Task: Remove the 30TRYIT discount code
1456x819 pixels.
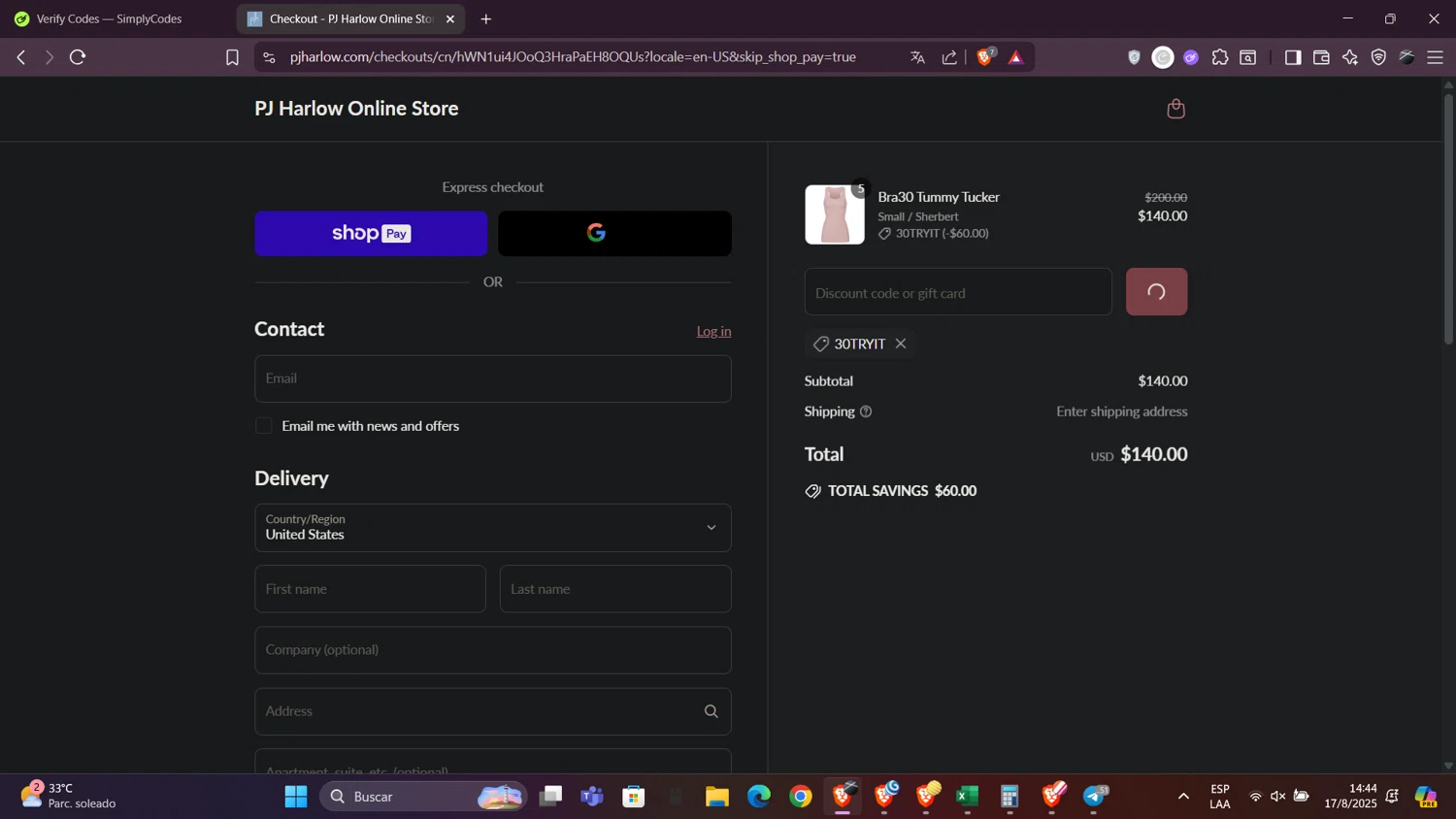Action: pyautogui.click(x=901, y=344)
